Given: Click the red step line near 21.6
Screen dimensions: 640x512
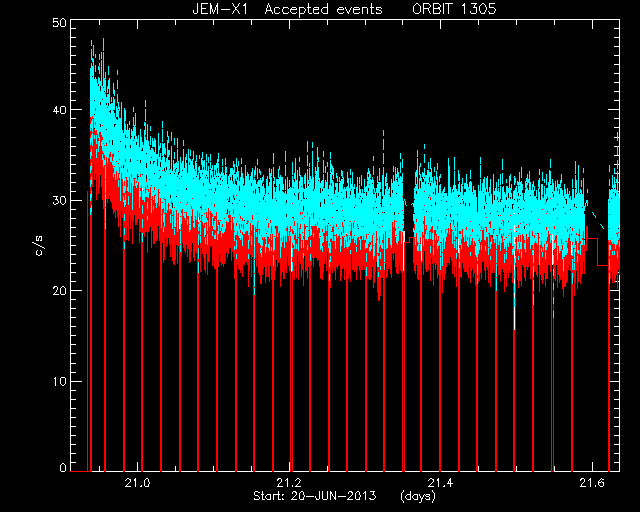Looking at the screenshot, I should [597, 252].
